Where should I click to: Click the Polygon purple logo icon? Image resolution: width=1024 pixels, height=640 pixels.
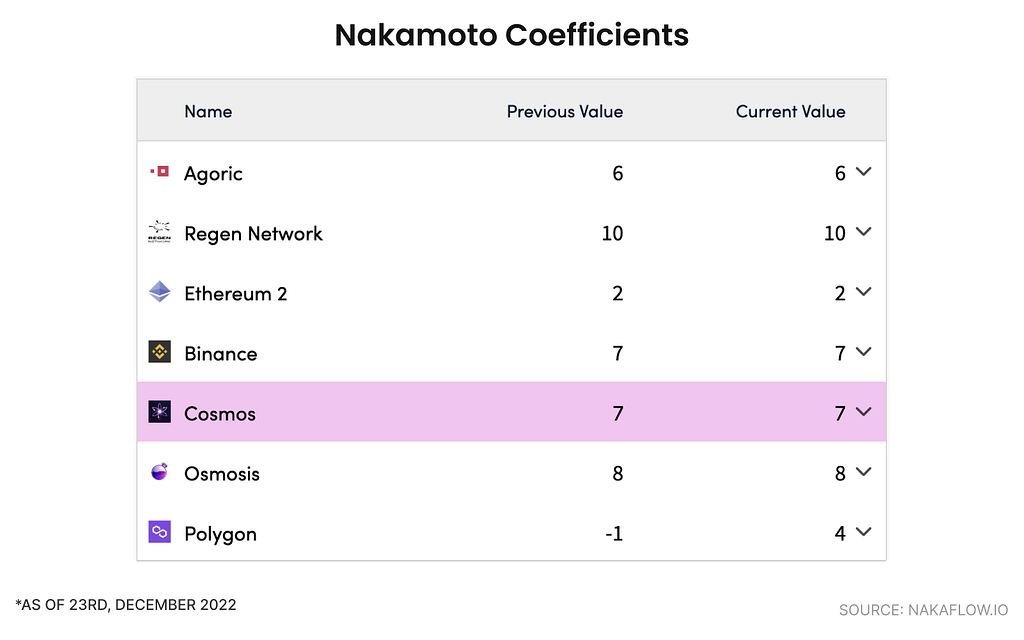click(x=159, y=532)
